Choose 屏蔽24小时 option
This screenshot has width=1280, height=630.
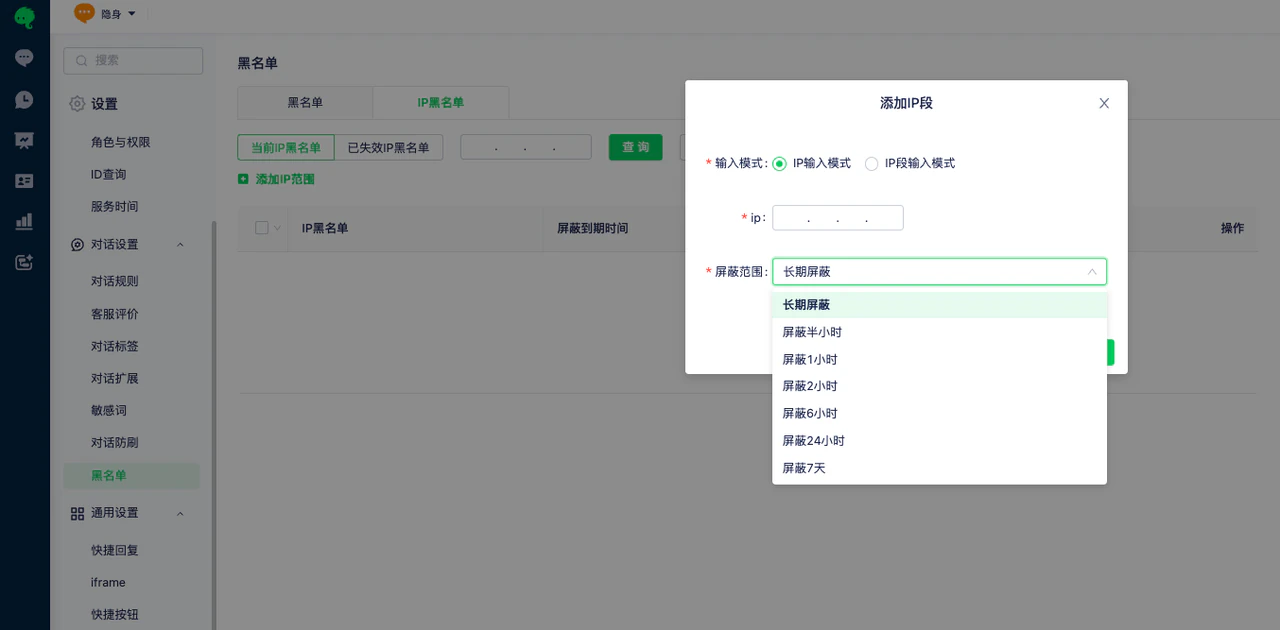939,440
